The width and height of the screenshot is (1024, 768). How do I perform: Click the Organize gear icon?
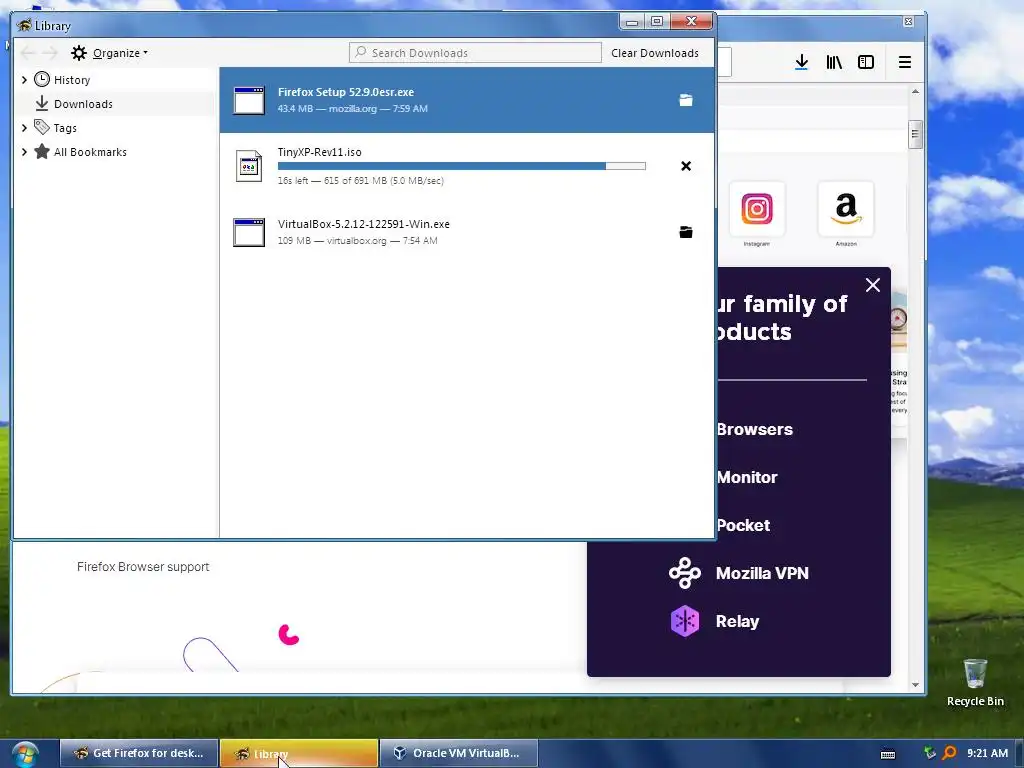pos(79,53)
